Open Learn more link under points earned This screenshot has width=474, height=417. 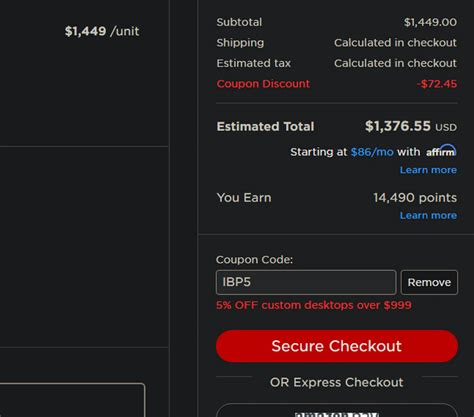(428, 215)
